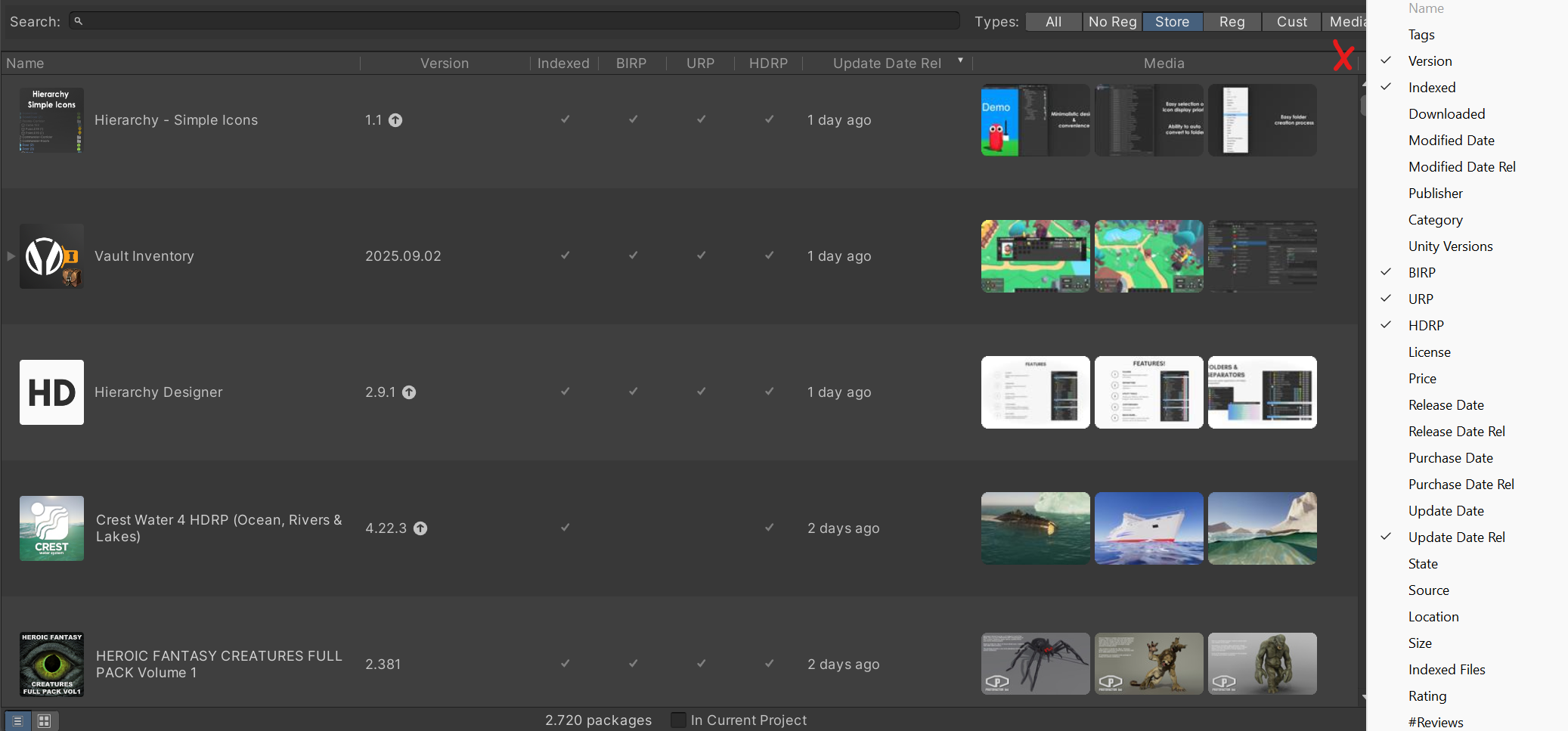This screenshot has width=1568, height=731.
Task: Sort by the Indexed column header
Action: pyautogui.click(x=564, y=63)
